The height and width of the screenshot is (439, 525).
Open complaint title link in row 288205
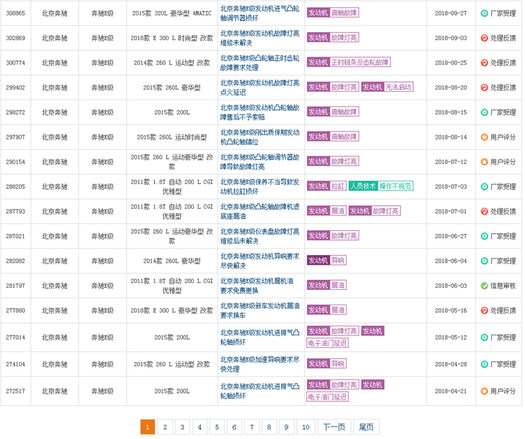260,187
